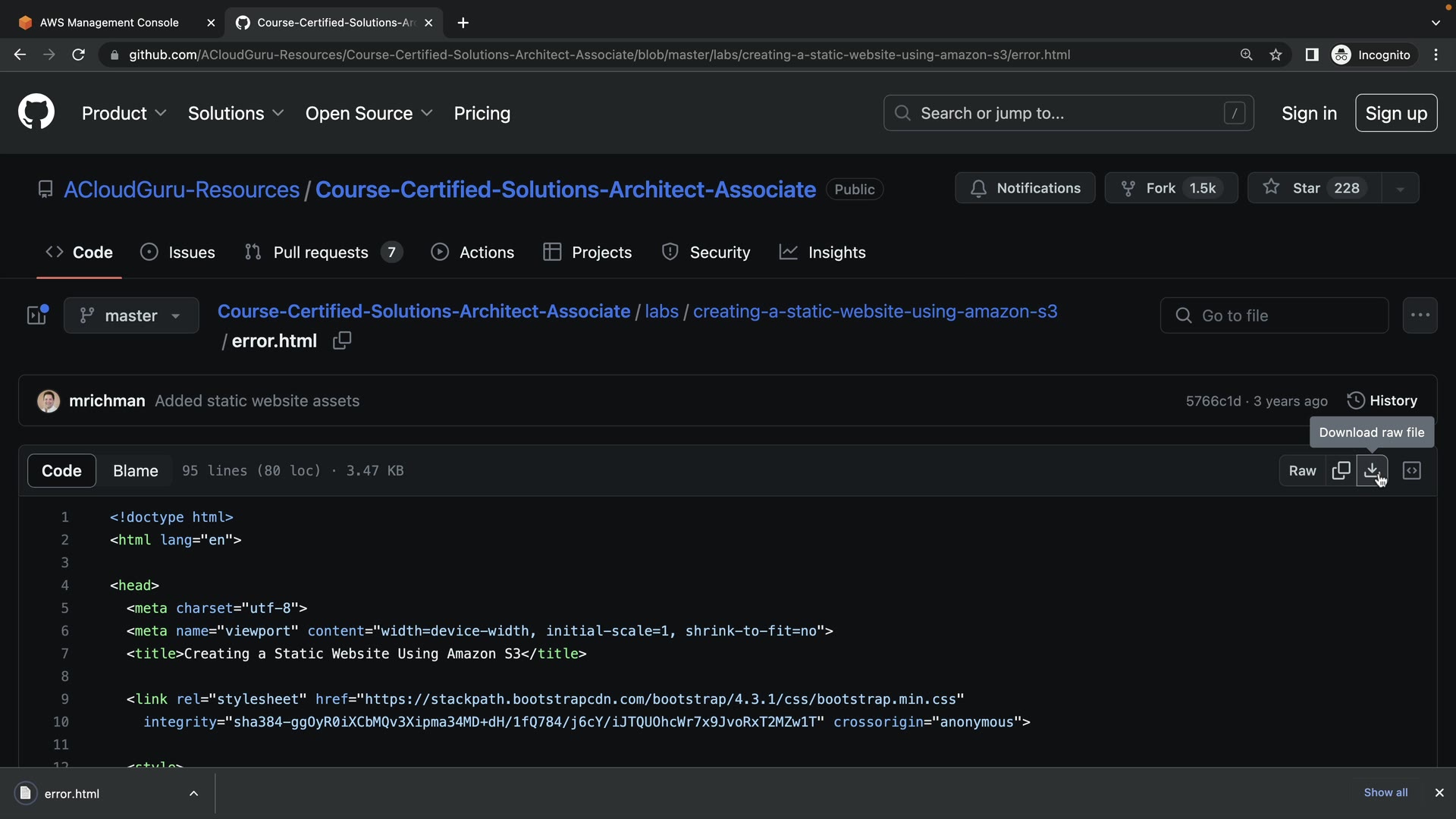
Task: Expand star lists dropdown arrow
Action: [x=1400, y=189]
